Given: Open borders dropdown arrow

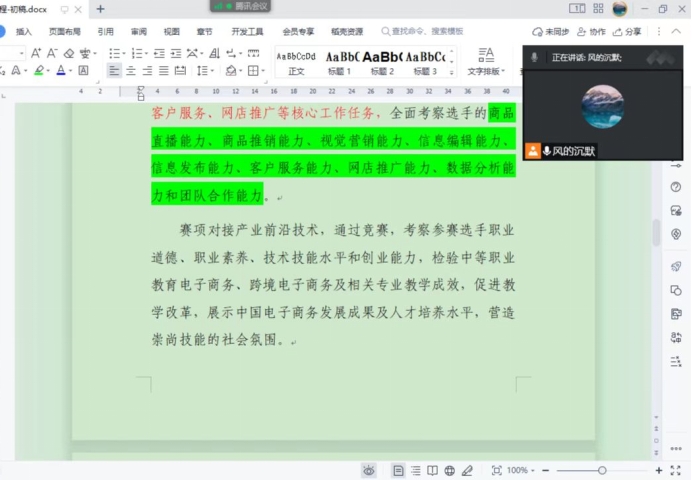Looking at the screenshot, I should [x=263, y=71].
